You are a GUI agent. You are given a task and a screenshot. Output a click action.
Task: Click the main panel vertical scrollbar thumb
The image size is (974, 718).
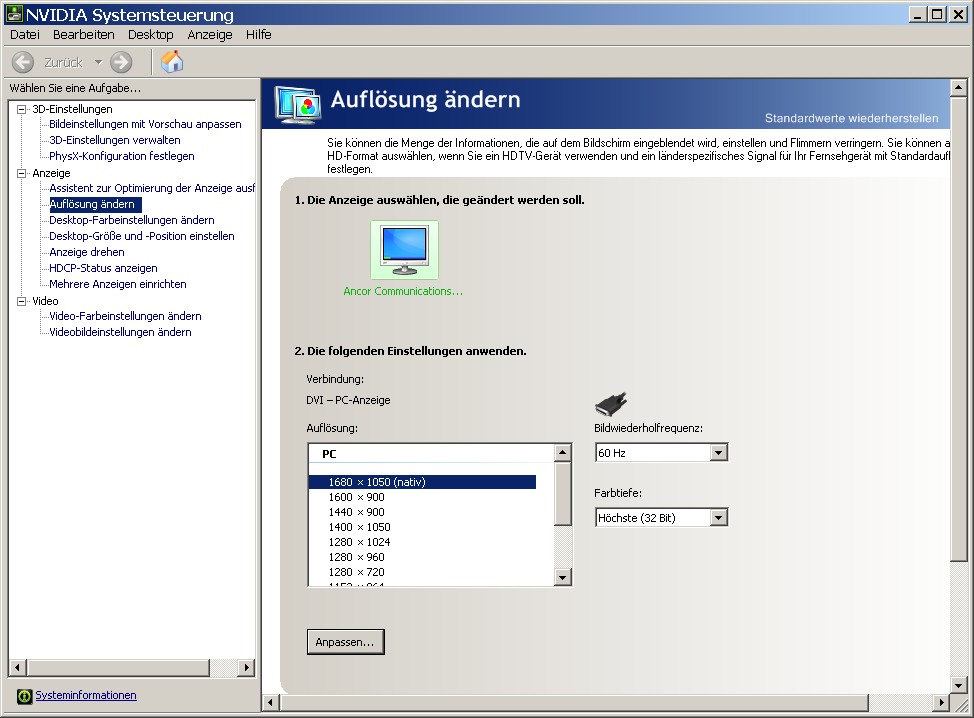click(x=958, y=329)
